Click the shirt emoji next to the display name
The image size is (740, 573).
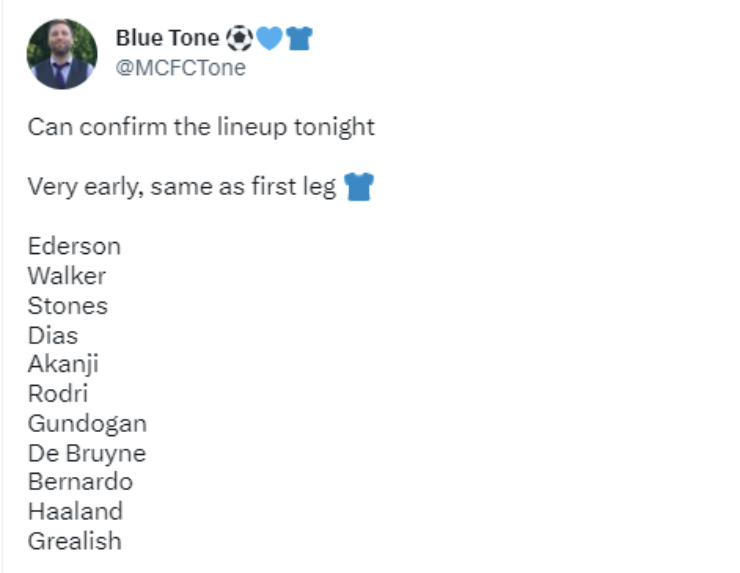299,39
